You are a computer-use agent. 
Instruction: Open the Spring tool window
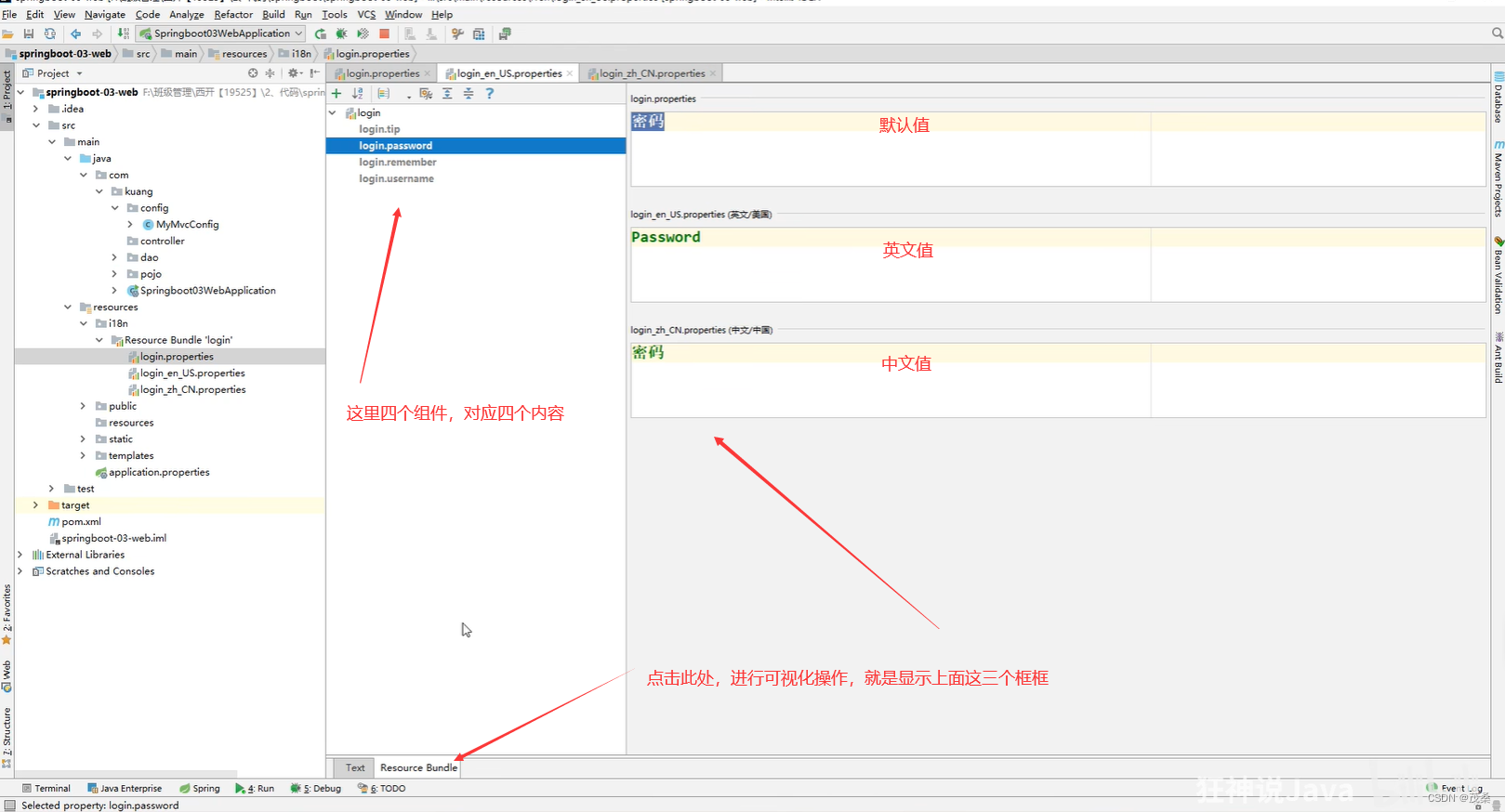click(x=200, y=789)
